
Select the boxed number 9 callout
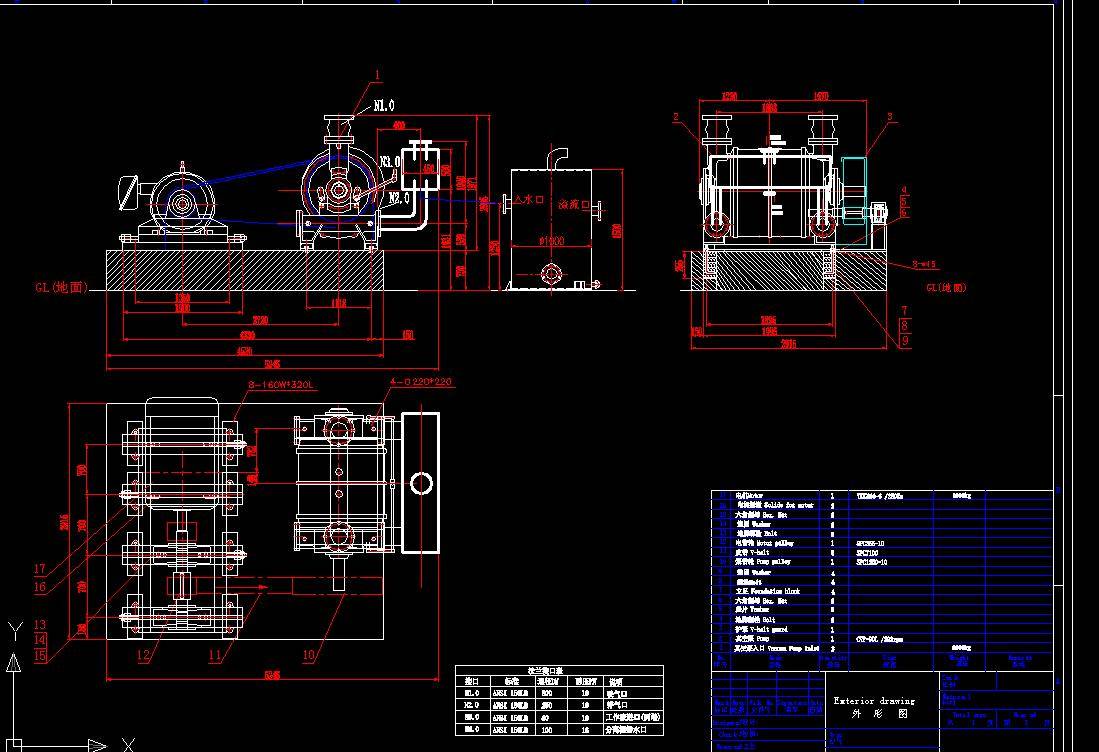tap(905, 341)
